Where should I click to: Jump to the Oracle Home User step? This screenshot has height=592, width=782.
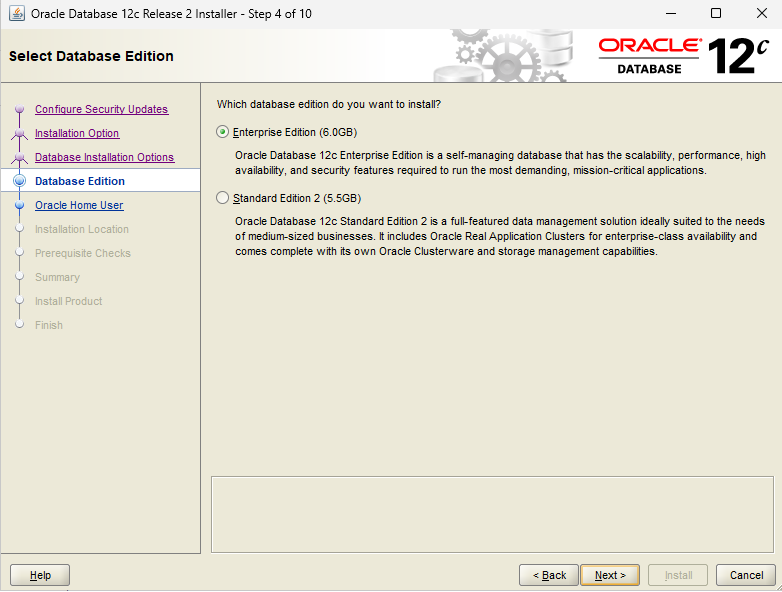click(79, 205)
